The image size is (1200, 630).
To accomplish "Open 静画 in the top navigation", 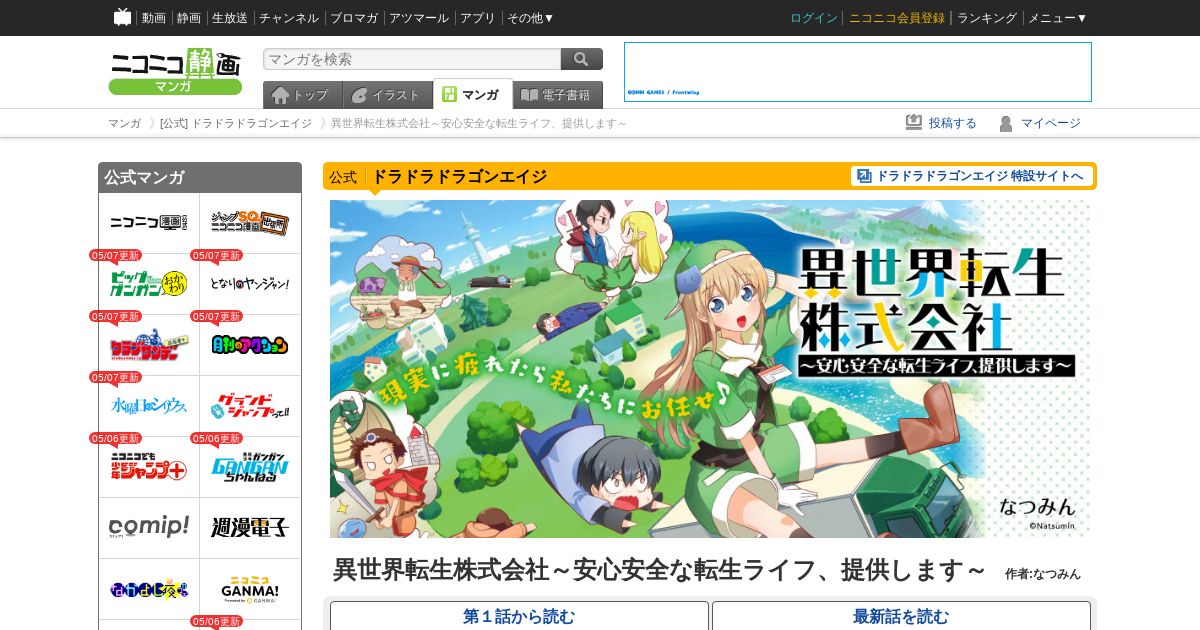I will [188, 18].
